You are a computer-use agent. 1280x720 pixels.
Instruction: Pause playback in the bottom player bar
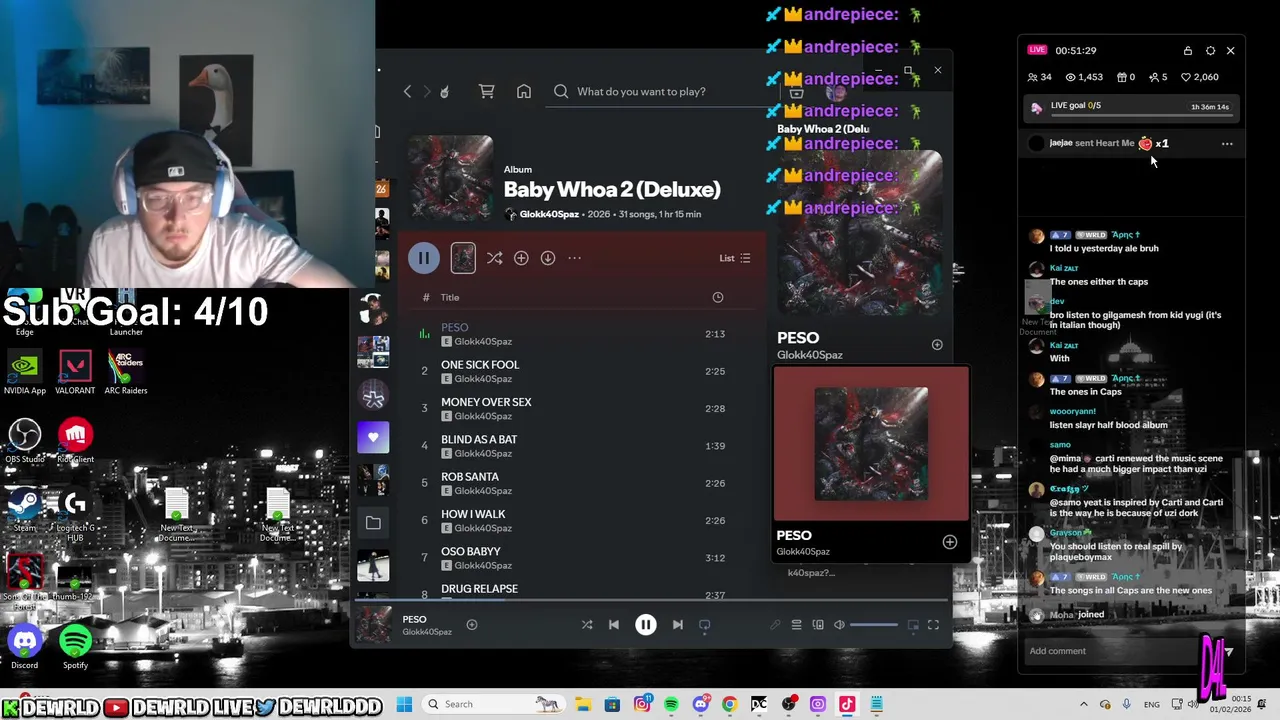(646, 625)
